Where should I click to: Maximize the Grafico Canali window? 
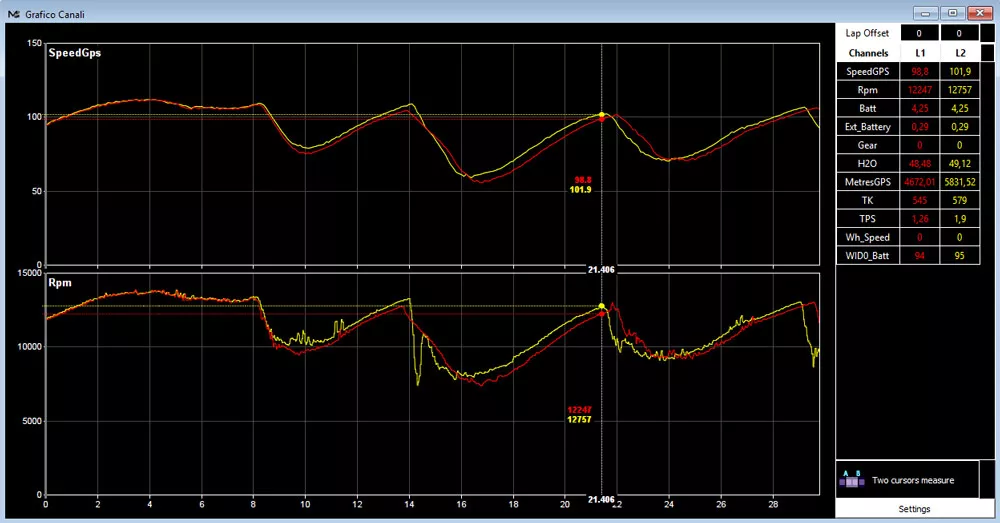pyautogui.click(x=952, y=13)
